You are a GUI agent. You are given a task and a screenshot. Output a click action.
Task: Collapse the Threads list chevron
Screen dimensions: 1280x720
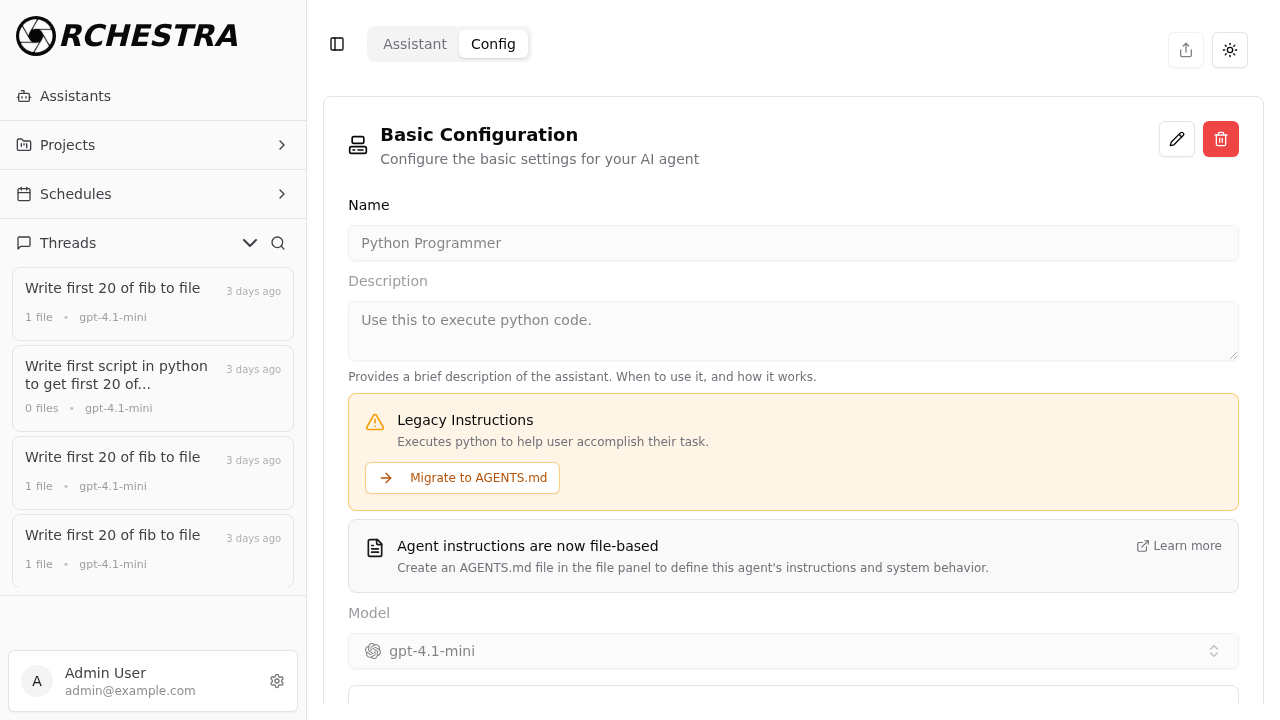[250, 243]
